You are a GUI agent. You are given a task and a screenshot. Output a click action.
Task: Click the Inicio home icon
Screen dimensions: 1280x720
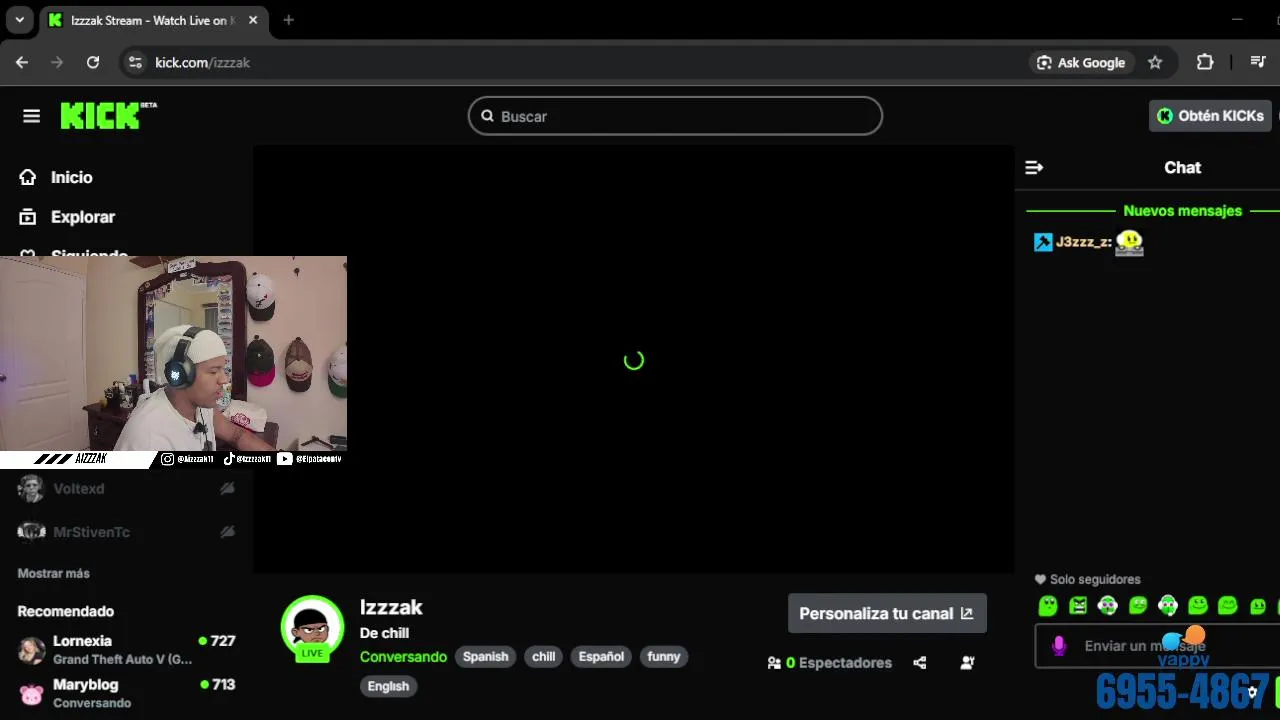(28, 177)
